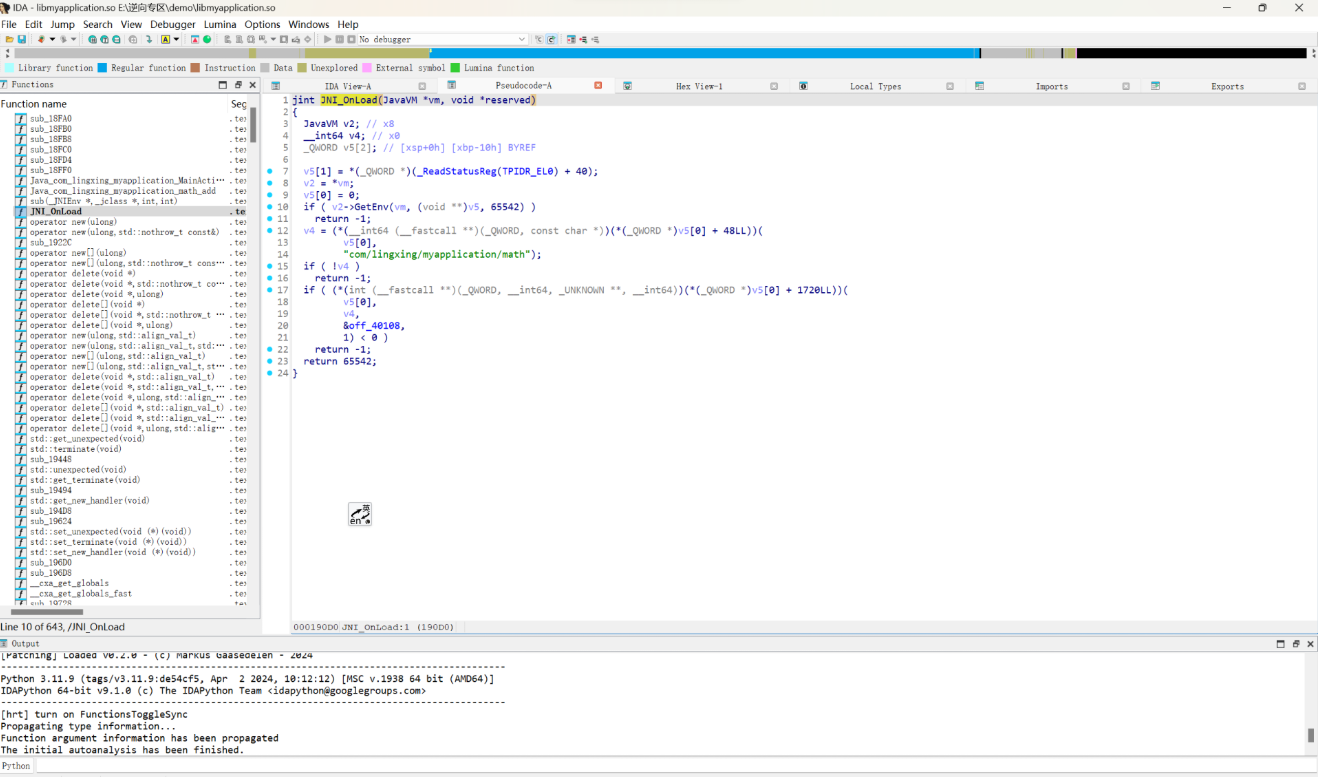Open the Debugger menu
Viewport: 1322px width, 777px height.
(172, 24)
